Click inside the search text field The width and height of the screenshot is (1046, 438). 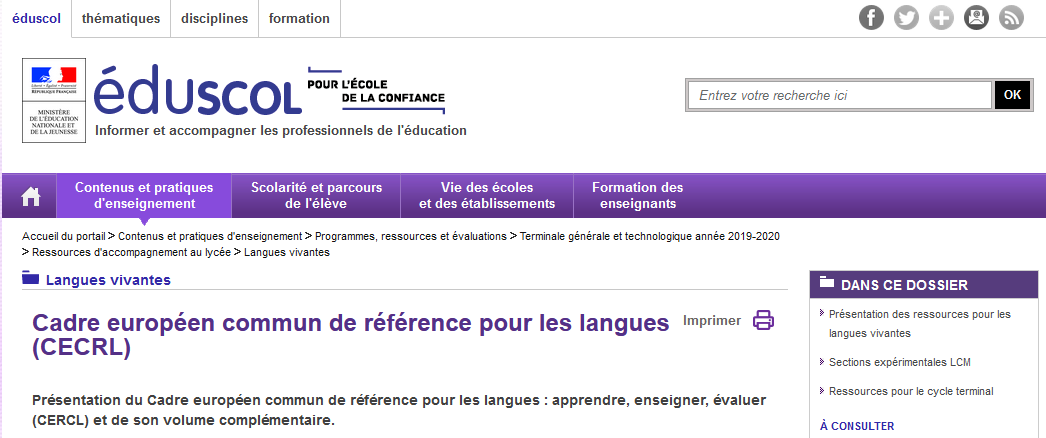[840, 95]
